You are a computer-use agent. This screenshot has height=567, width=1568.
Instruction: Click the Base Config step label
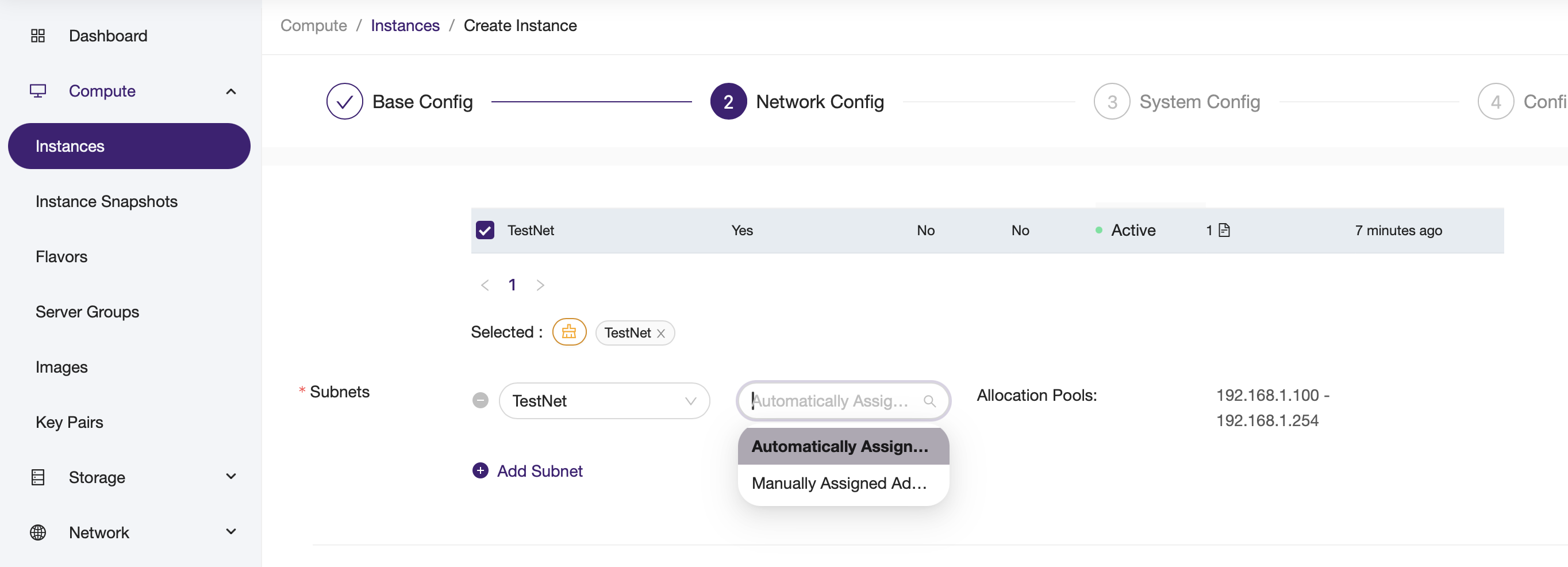[x=422, y=102]
